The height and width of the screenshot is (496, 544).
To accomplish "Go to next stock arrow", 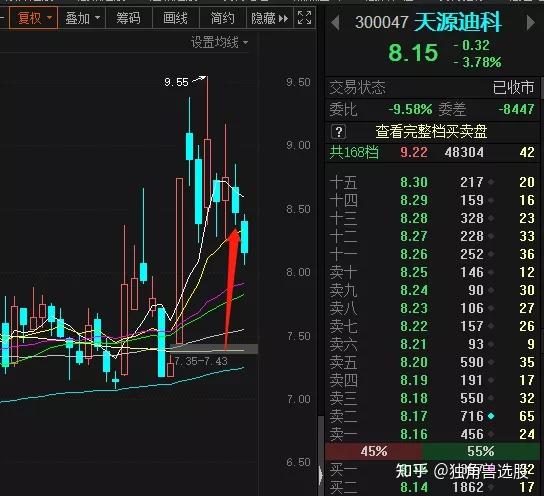I will coord(530,23).
